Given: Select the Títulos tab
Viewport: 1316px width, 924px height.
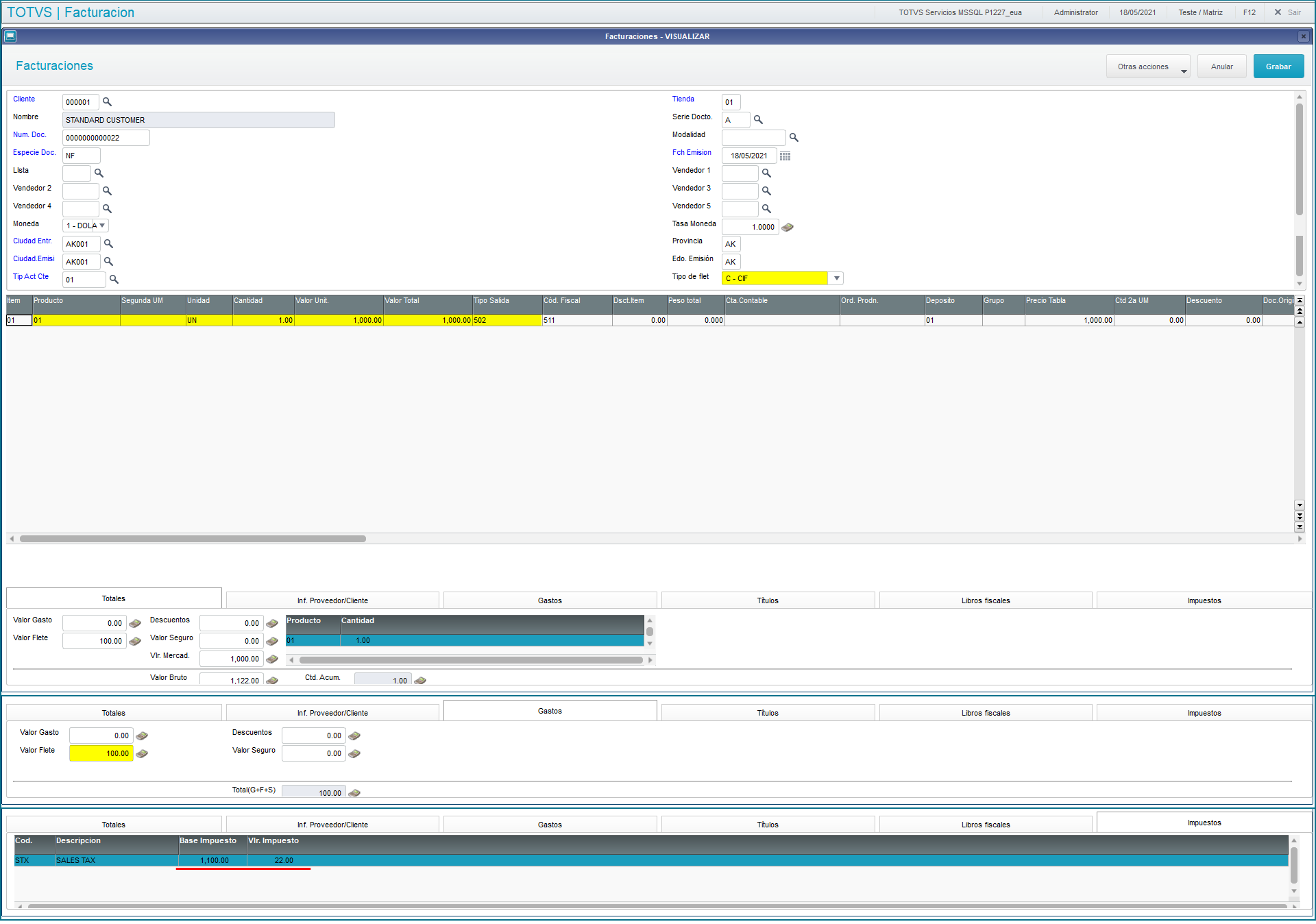Looking at the screenshot, I should 767,600.
